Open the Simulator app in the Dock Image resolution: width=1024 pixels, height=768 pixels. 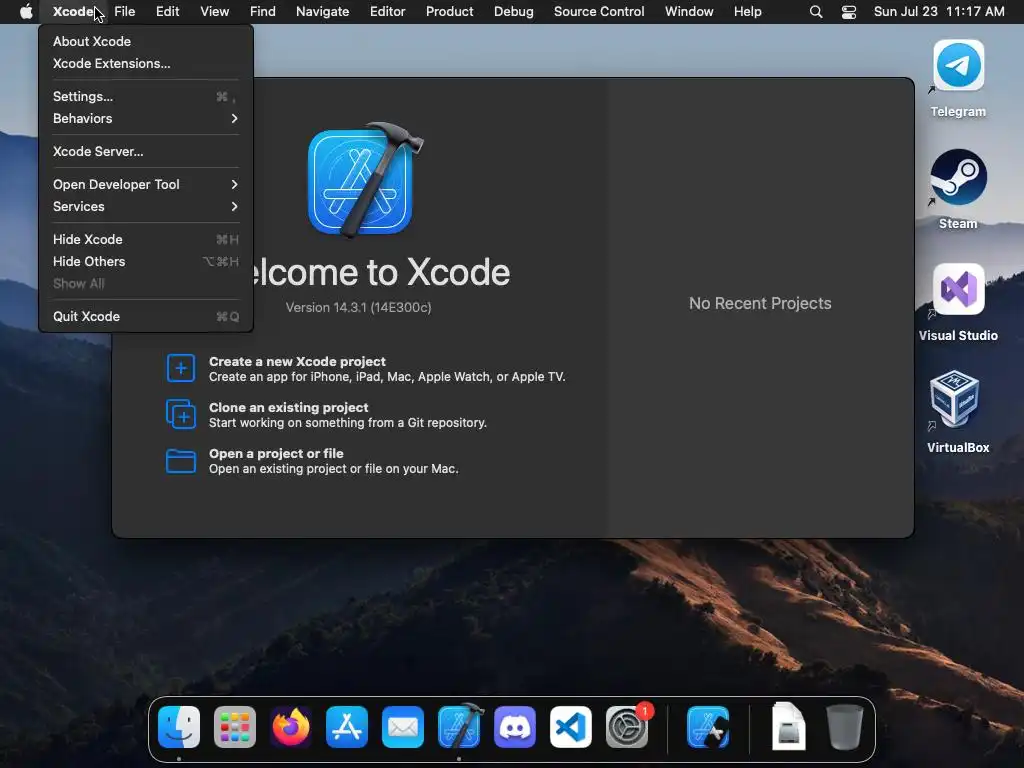tap(708, 726)
